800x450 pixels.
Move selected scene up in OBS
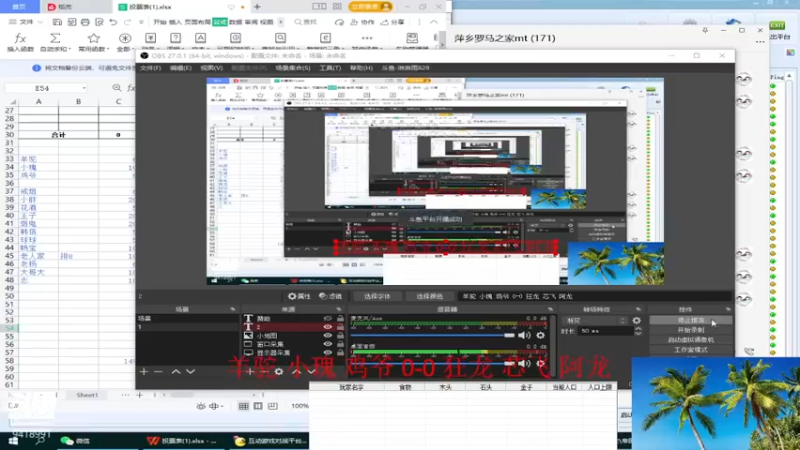[176, 371]
